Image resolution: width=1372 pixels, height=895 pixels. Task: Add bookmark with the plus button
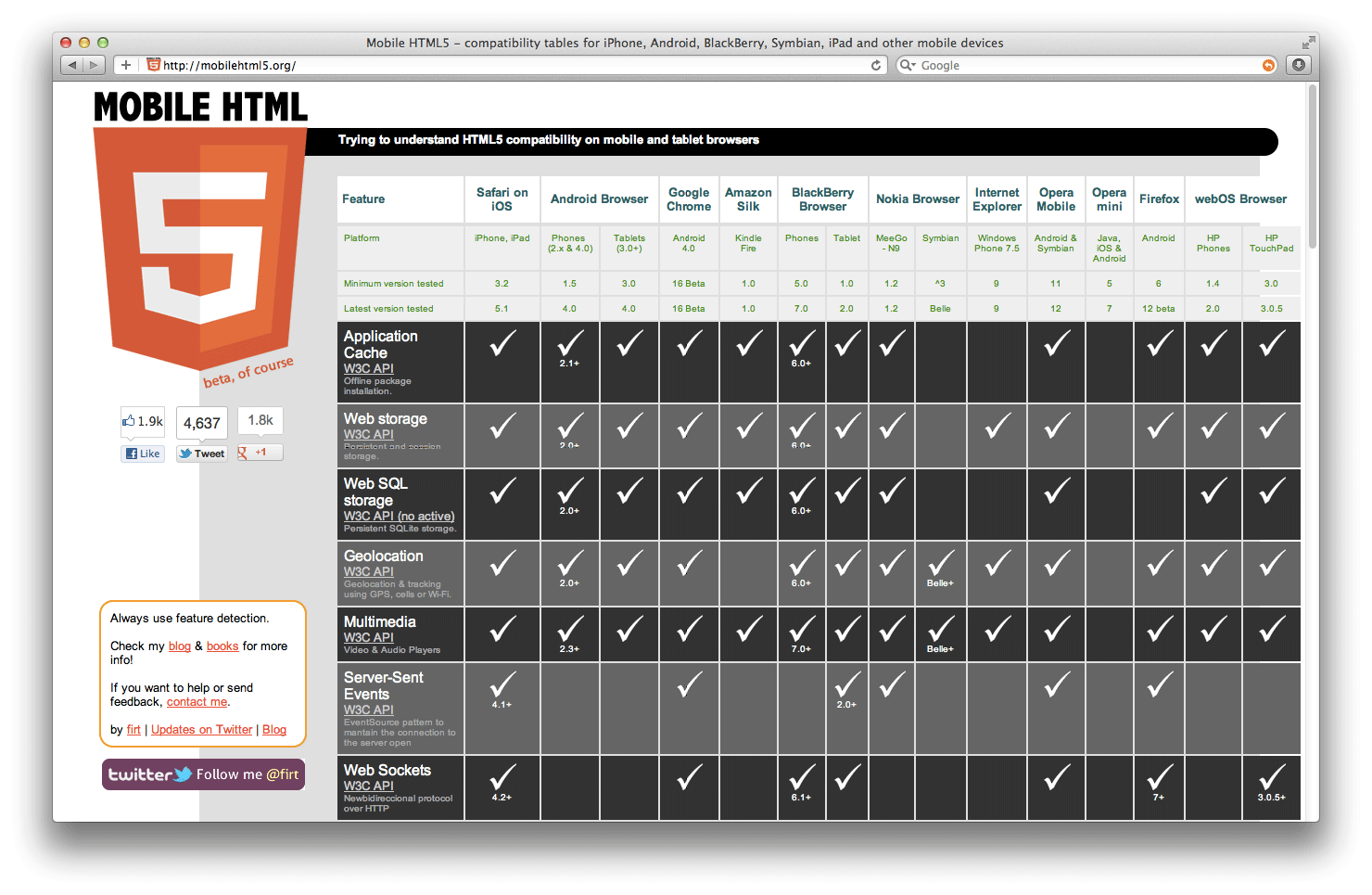(x=126, y=65)
